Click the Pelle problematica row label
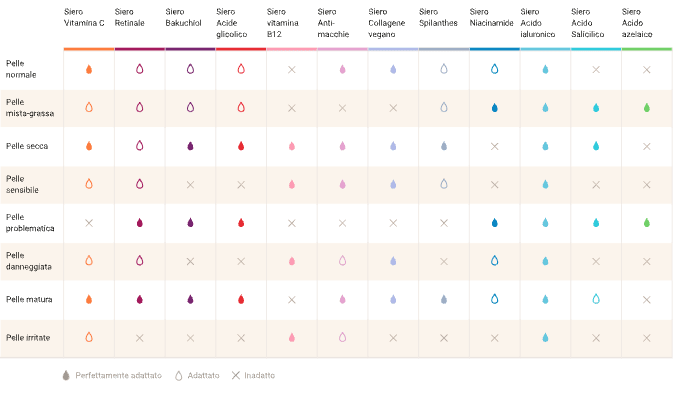This screenshot has width=674, height=393. tap(30, 223)
